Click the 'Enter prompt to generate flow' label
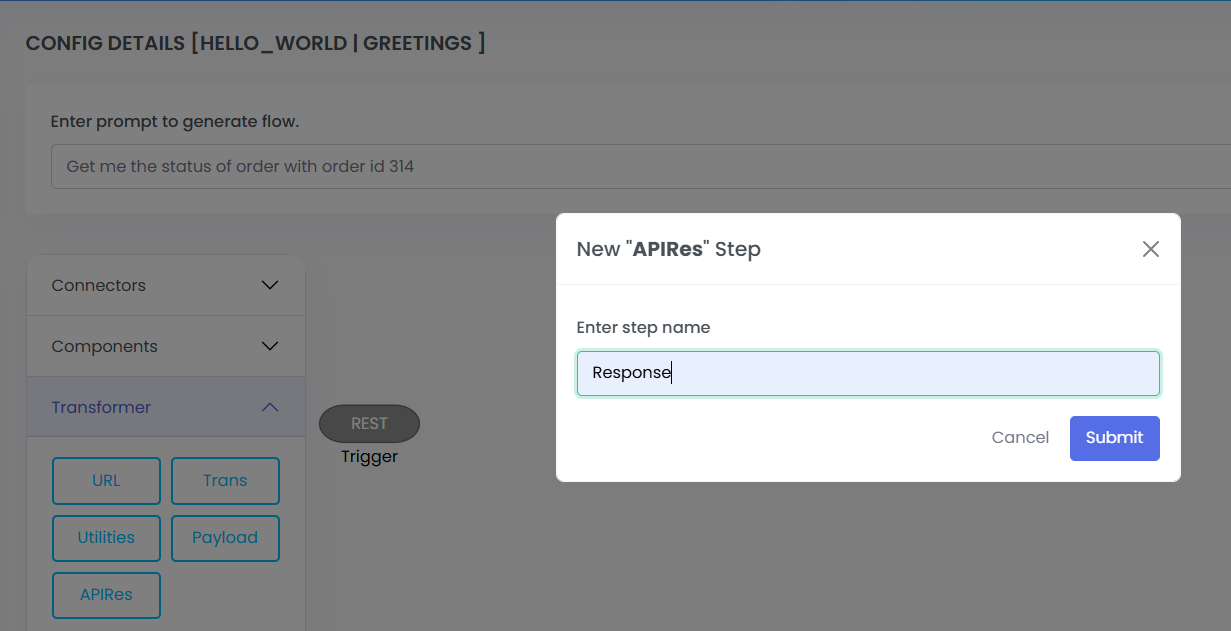 tap(175, 122)
